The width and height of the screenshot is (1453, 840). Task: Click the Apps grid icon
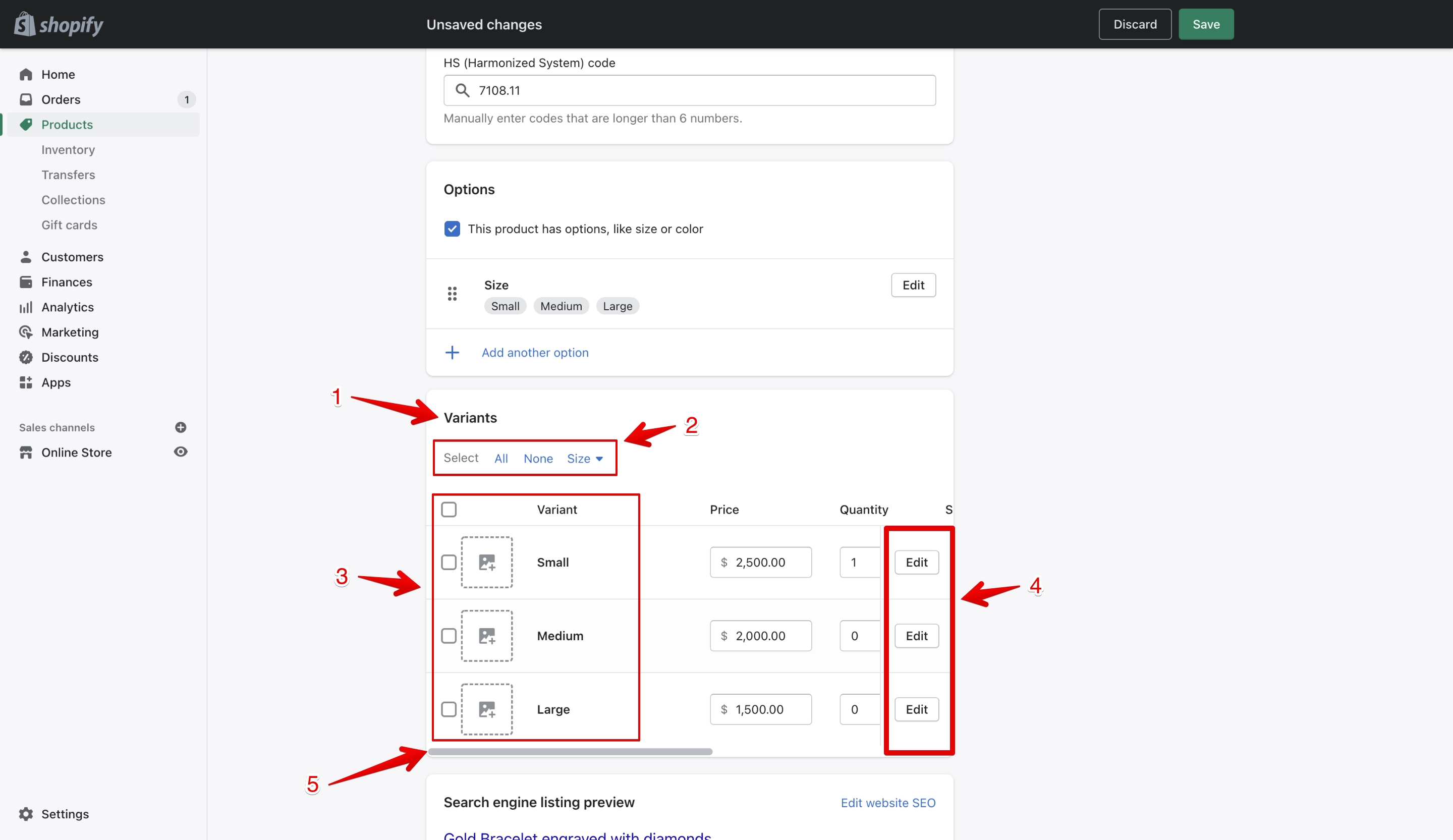tap(26, 382)
